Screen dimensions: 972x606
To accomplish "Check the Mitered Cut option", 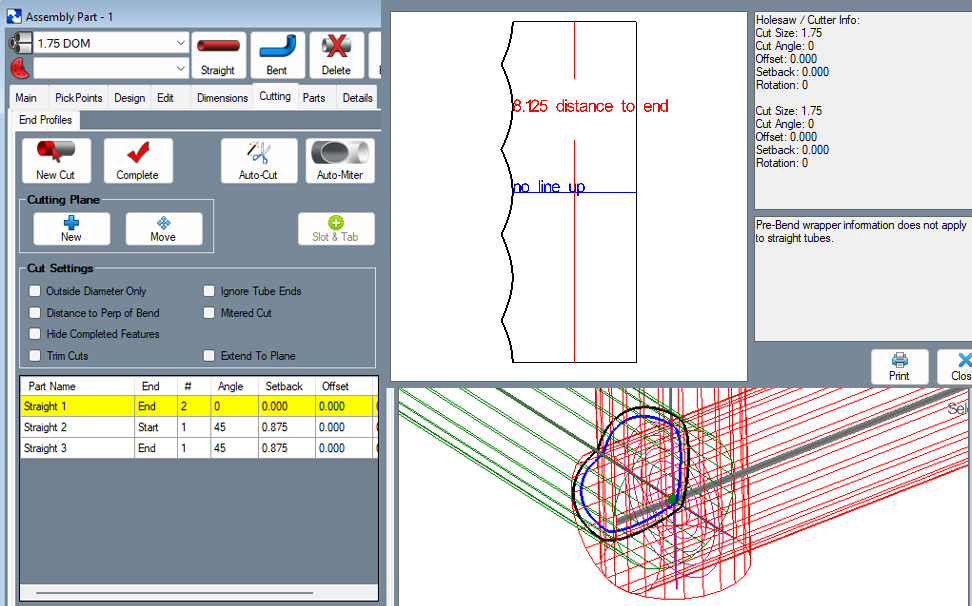I will 210,312.
